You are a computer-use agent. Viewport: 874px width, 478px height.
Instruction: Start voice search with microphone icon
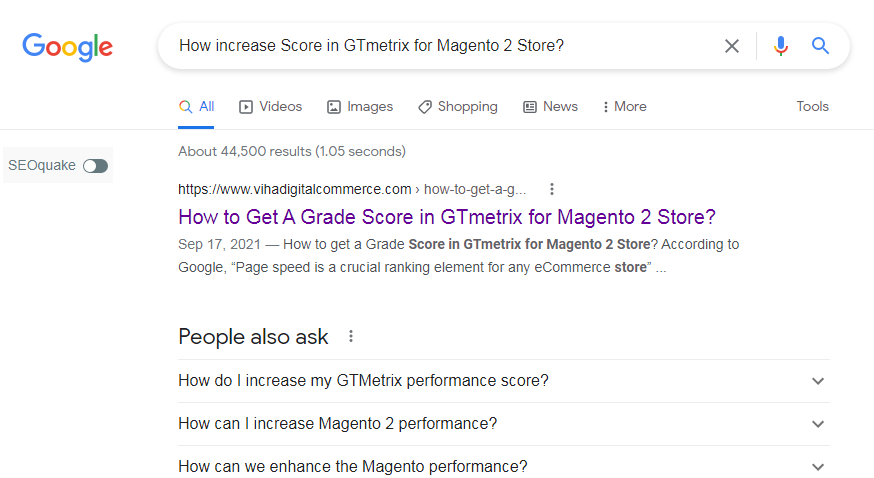(x=781, y=46)
